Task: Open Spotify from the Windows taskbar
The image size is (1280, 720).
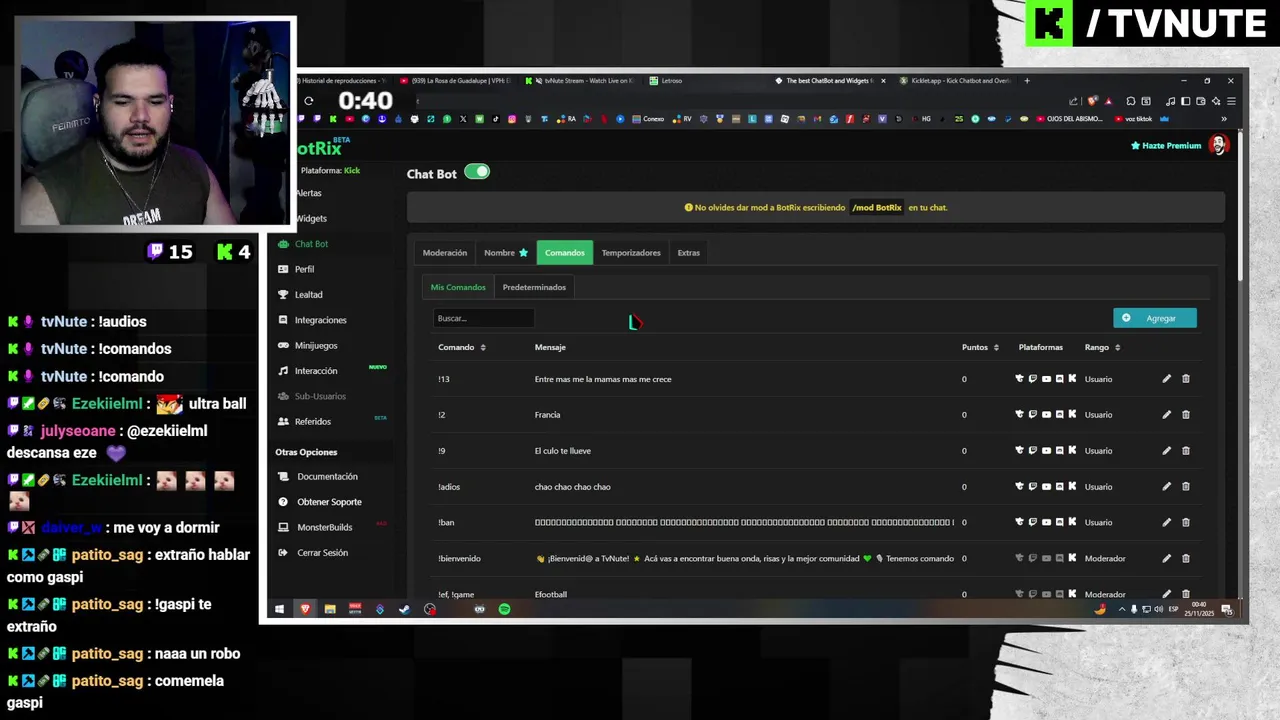Action: pos(504,609)
